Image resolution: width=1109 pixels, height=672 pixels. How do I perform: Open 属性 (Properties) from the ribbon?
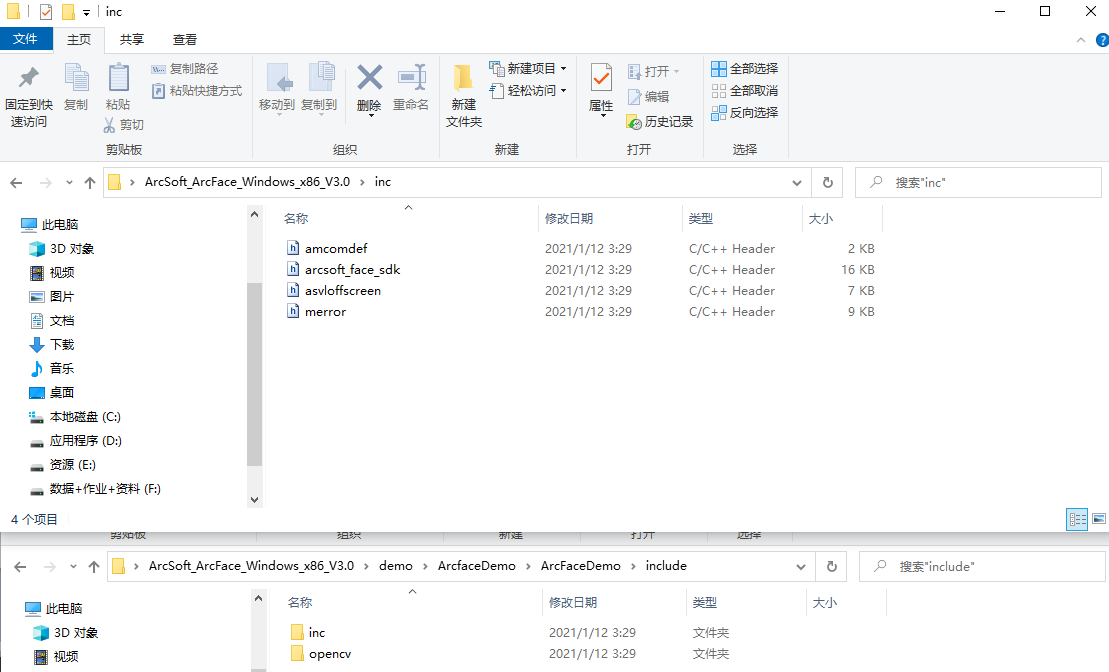point(600,90)
